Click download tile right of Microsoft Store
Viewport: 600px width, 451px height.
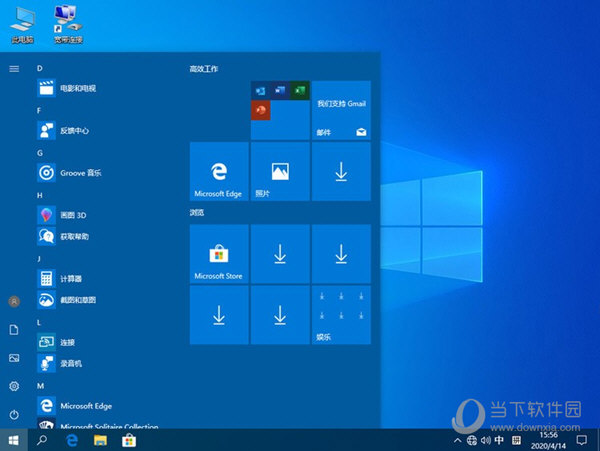coord(280,254)
